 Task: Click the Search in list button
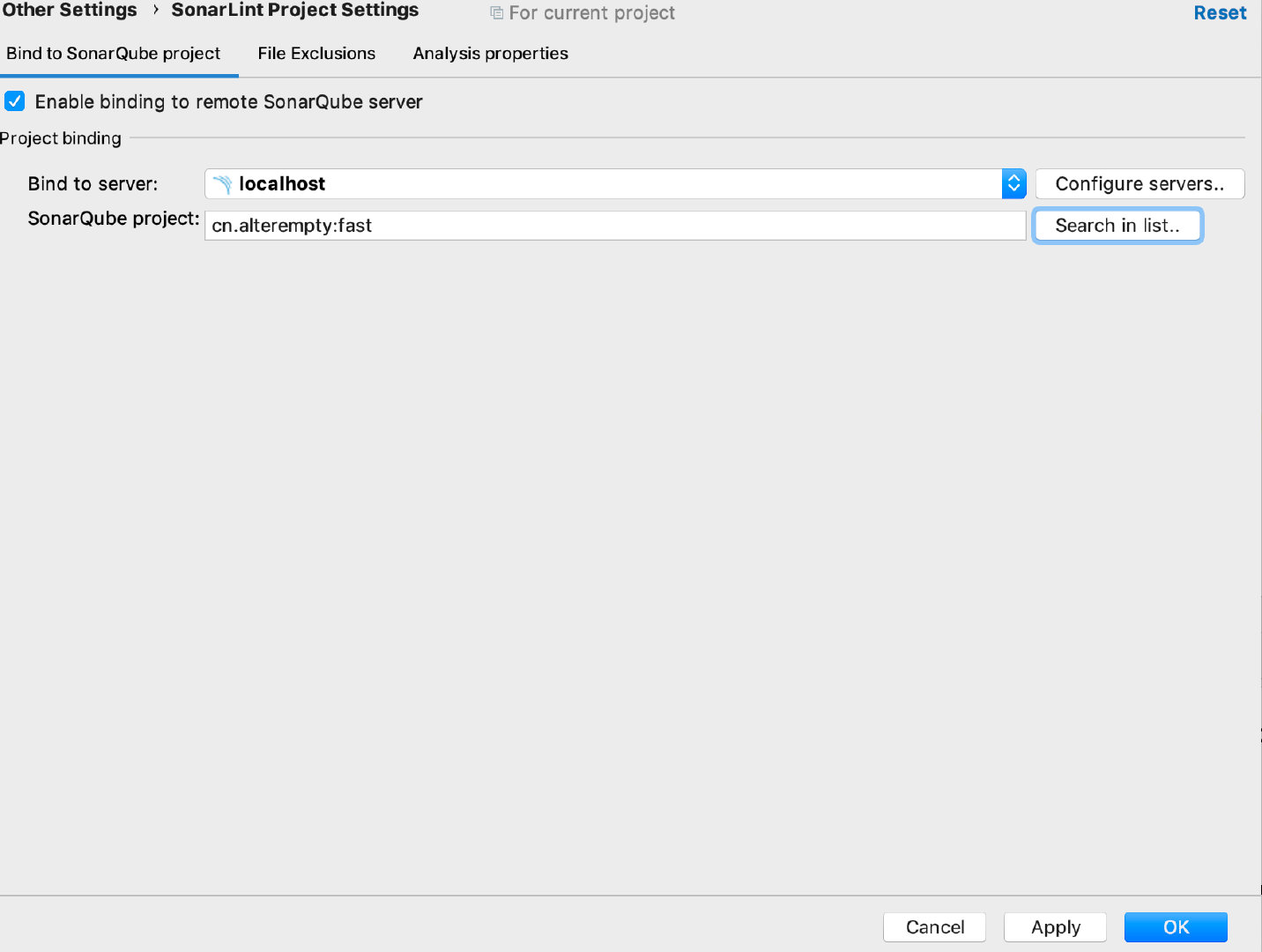pos(1117,226)
